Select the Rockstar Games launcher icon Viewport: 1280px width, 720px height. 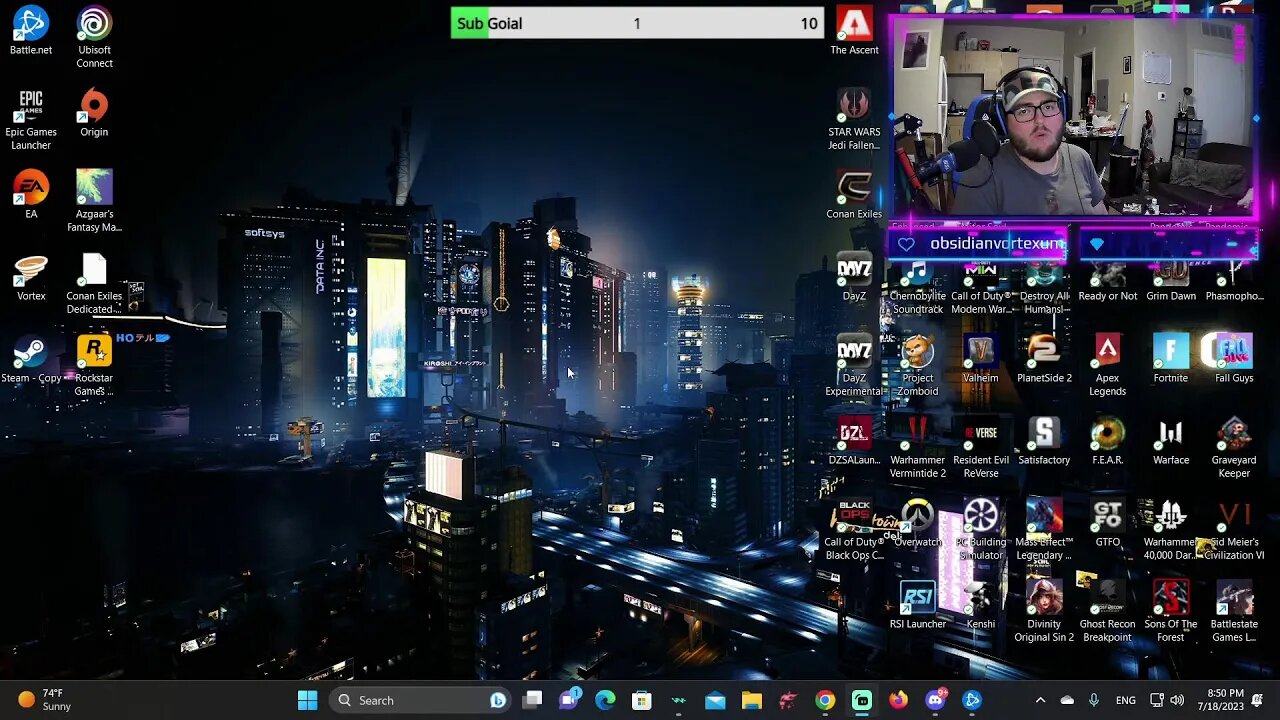[x=94, y=366]
